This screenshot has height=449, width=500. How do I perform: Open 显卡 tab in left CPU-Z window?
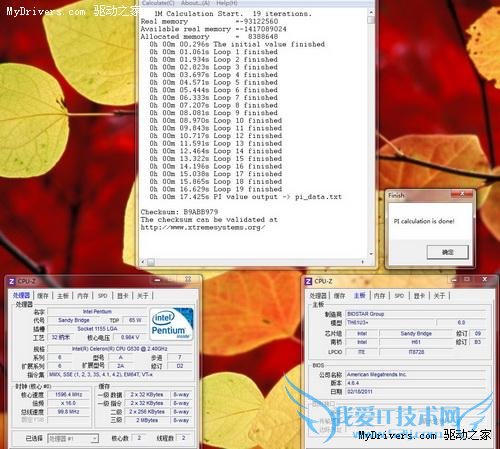[122, 295]
